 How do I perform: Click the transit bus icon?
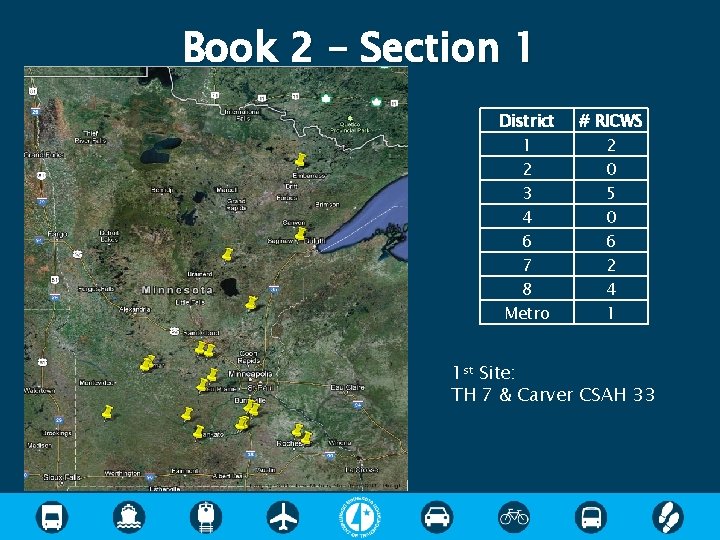click(591, 518)
